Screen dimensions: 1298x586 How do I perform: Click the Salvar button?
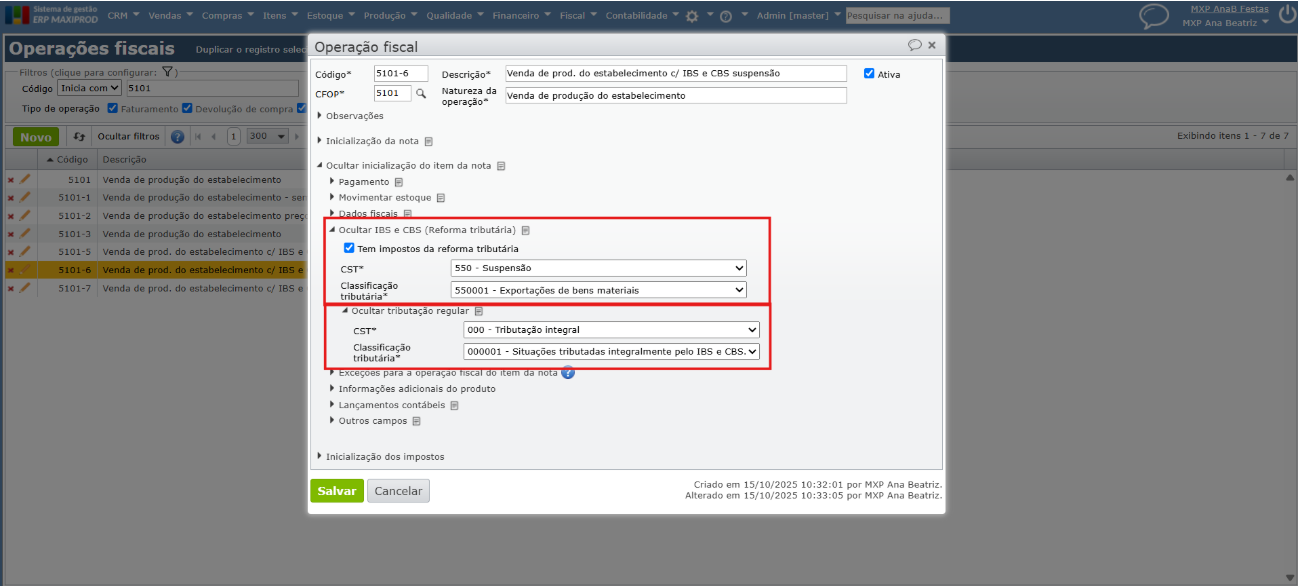pyautogui.click(x=337, y=491)
